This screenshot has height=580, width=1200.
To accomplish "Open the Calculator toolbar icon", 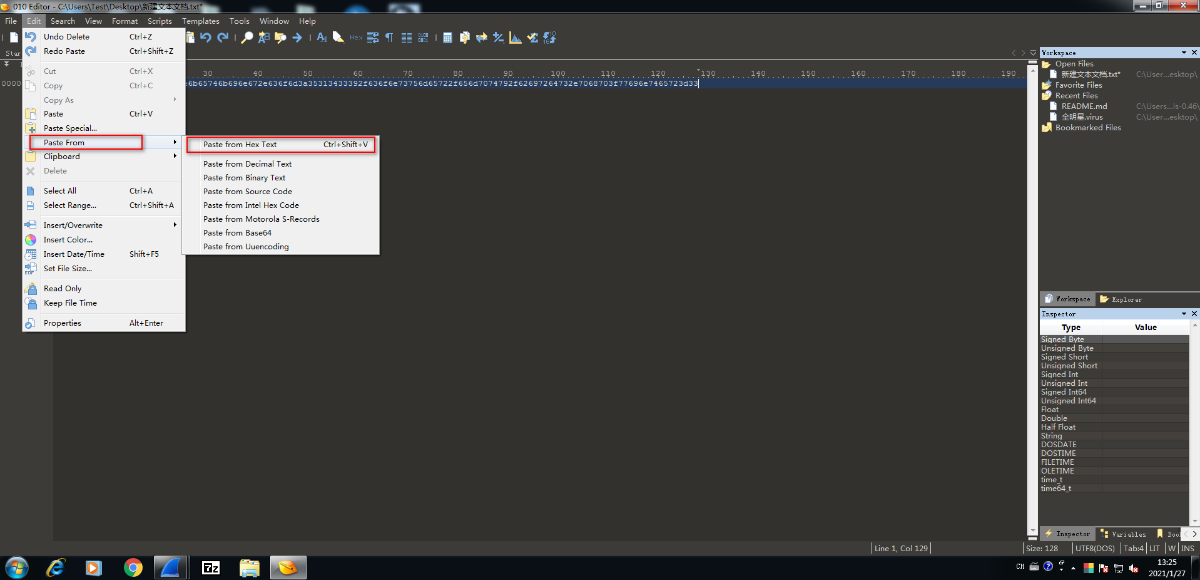I will [x=447, y=37].
